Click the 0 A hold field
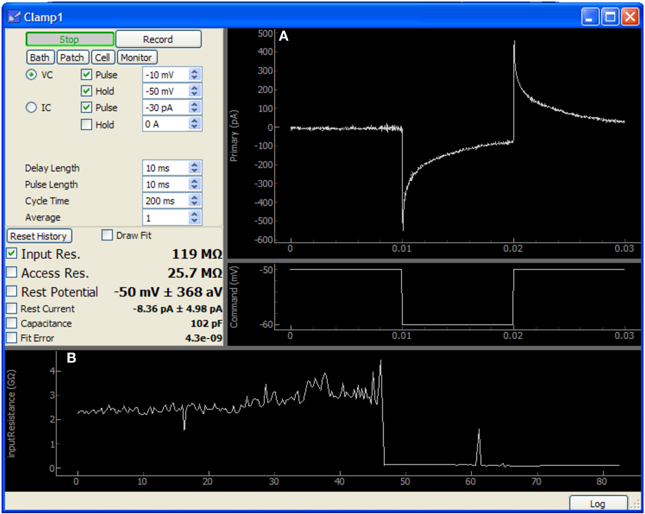Screen dimensions: 645x514 click(x=165, y=124)
